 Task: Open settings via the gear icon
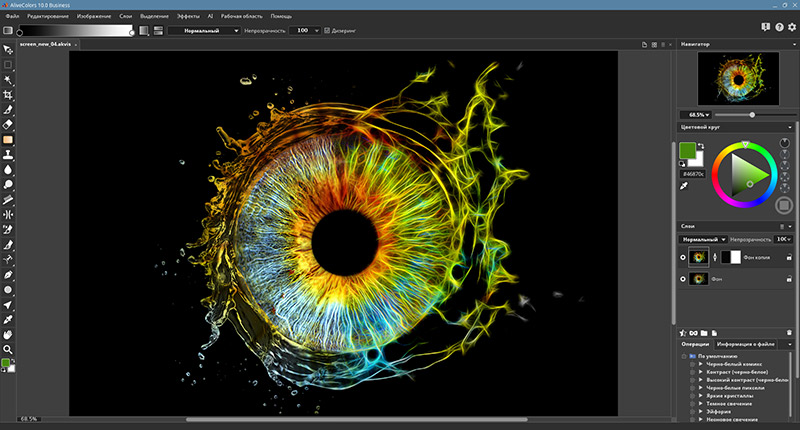pyautogui.click(x=790, y=27)
